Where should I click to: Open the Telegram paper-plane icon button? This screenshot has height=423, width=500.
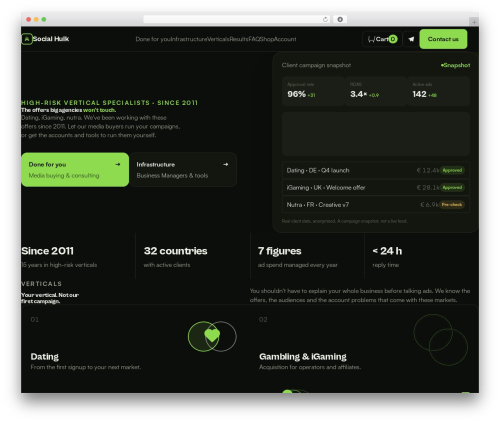pos(411,39)
